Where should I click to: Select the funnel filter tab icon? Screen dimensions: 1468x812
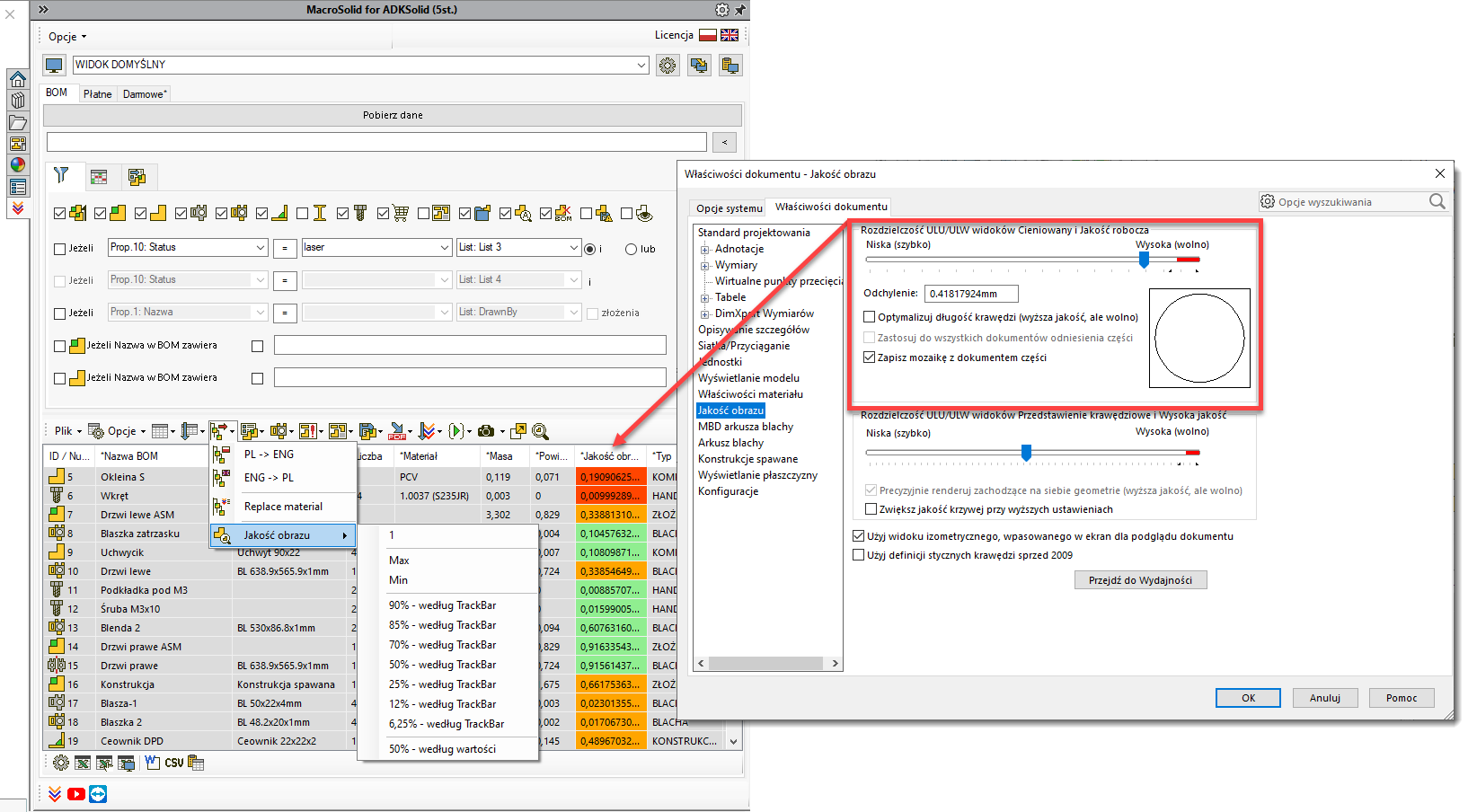click(61, 176)
